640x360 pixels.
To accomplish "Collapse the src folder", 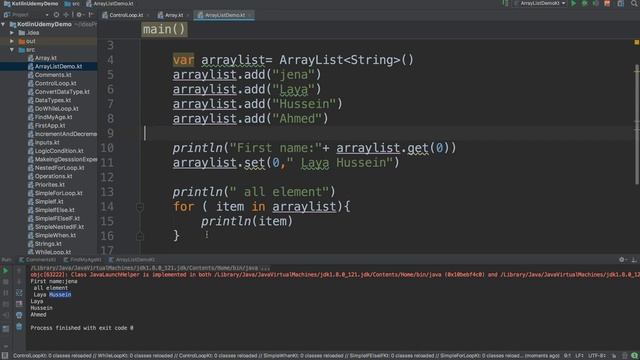I will coord(12,50).
